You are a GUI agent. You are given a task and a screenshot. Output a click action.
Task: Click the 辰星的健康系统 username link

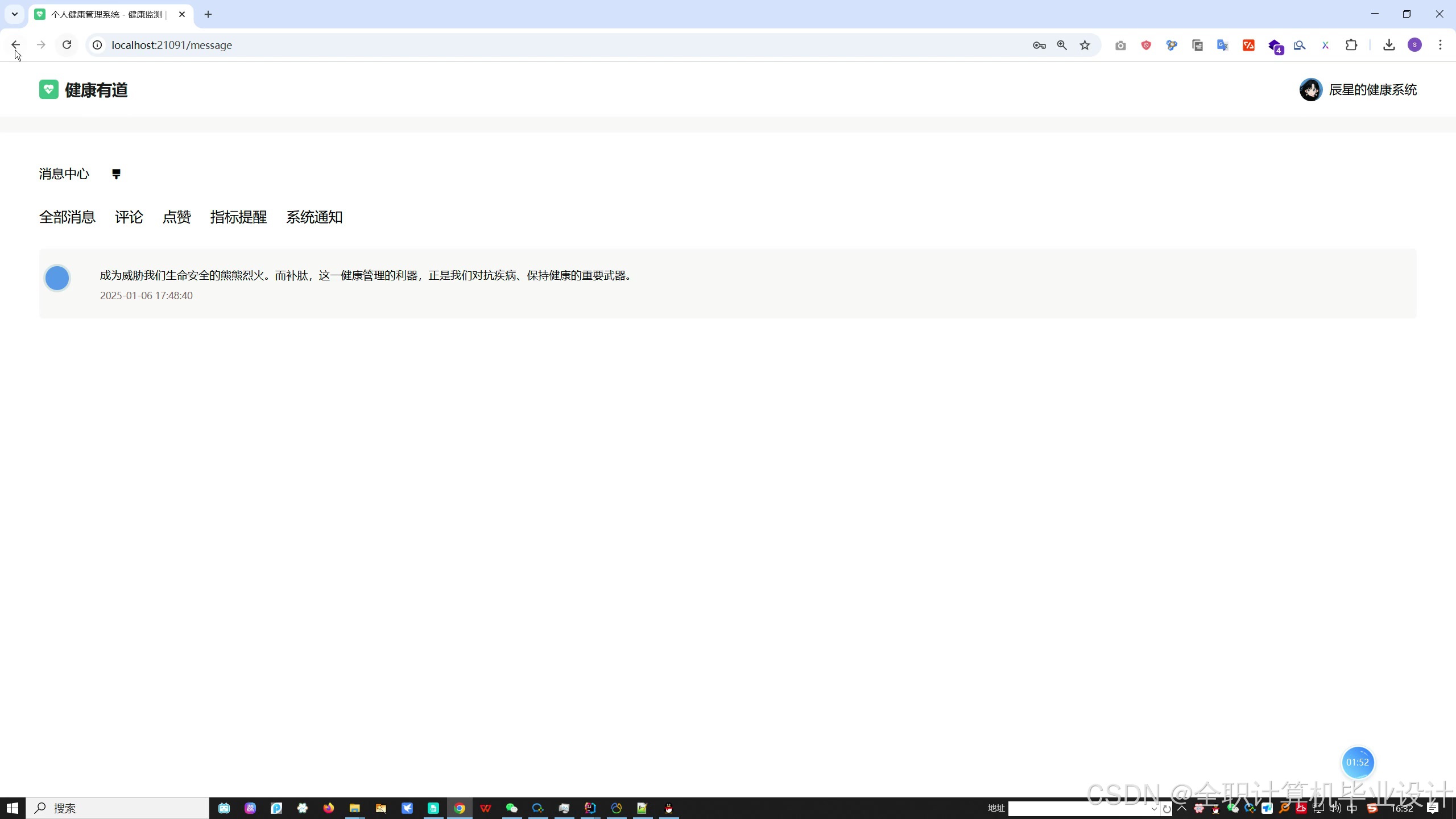point(1372,90)
